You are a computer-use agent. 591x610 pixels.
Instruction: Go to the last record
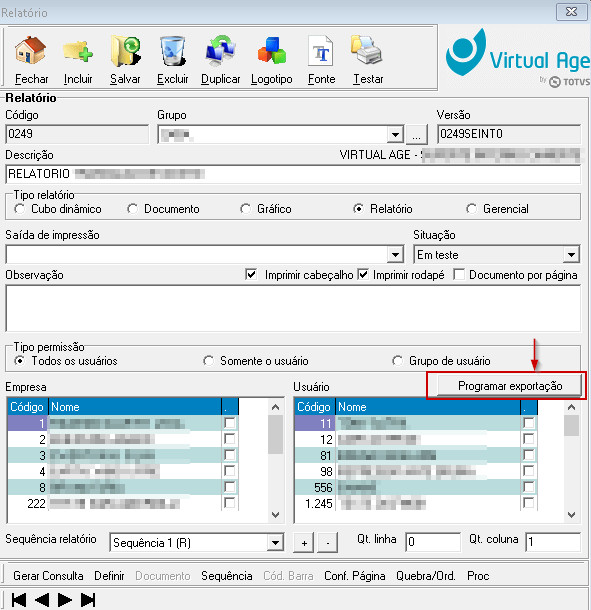[x=88, y=599]
